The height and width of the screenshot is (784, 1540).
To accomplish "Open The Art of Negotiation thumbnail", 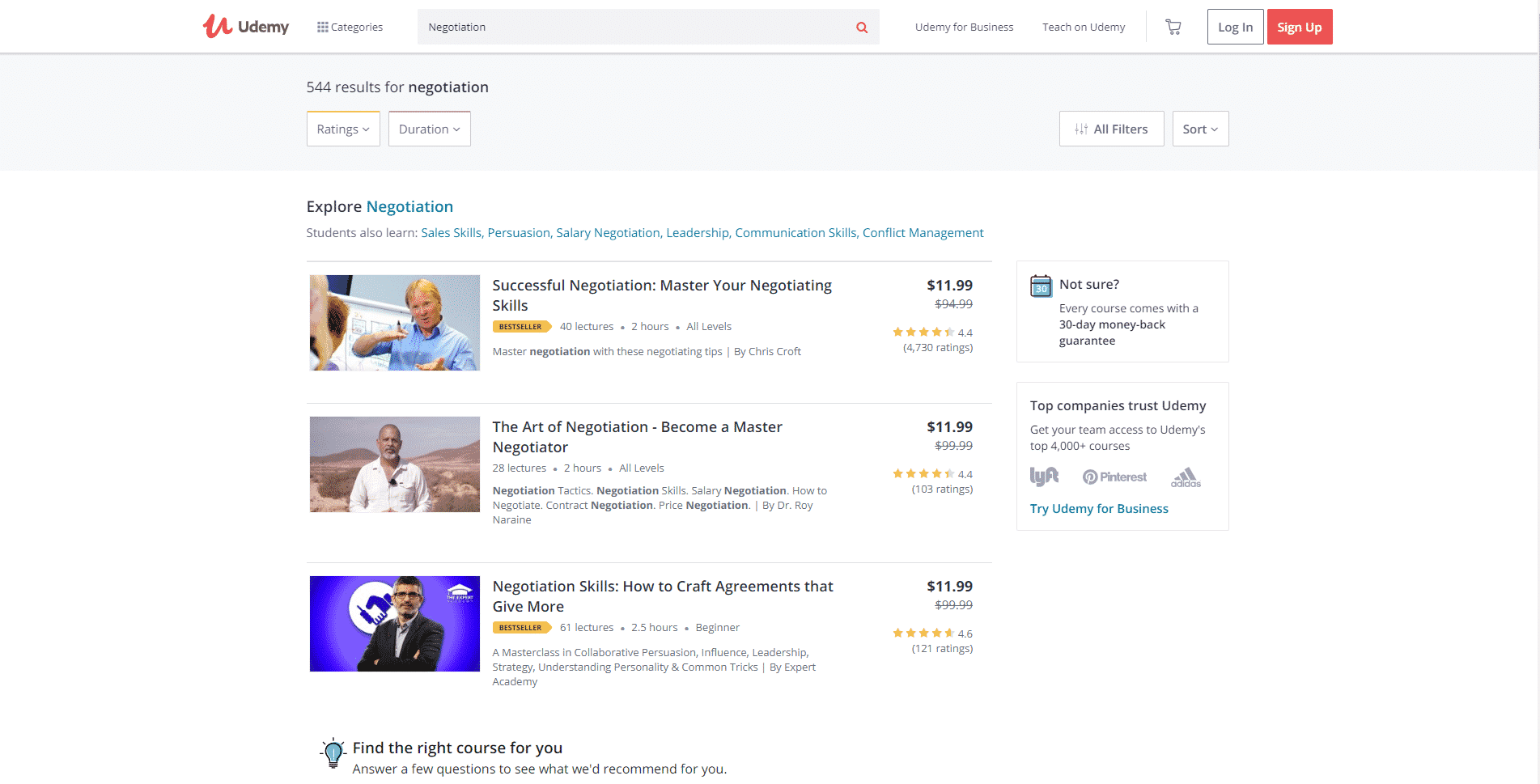I will point(395,464).
